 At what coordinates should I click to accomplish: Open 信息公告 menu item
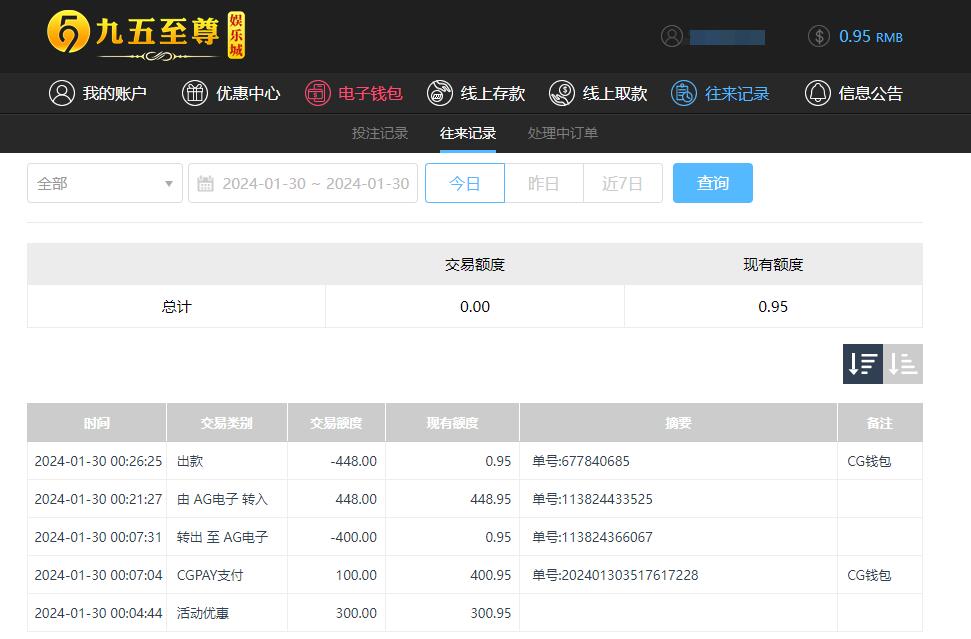[x=853, y=93]
